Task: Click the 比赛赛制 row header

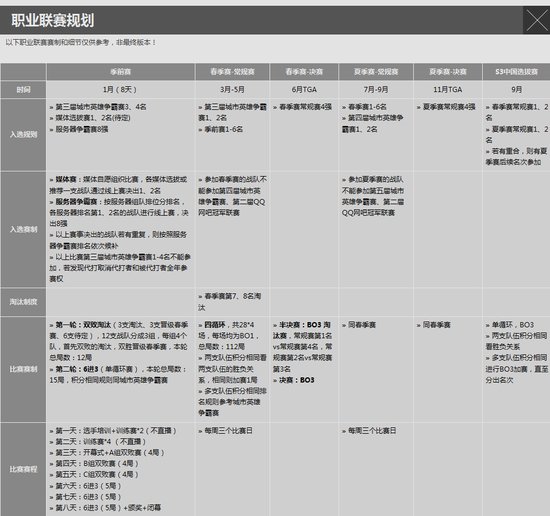Action: 23,369
